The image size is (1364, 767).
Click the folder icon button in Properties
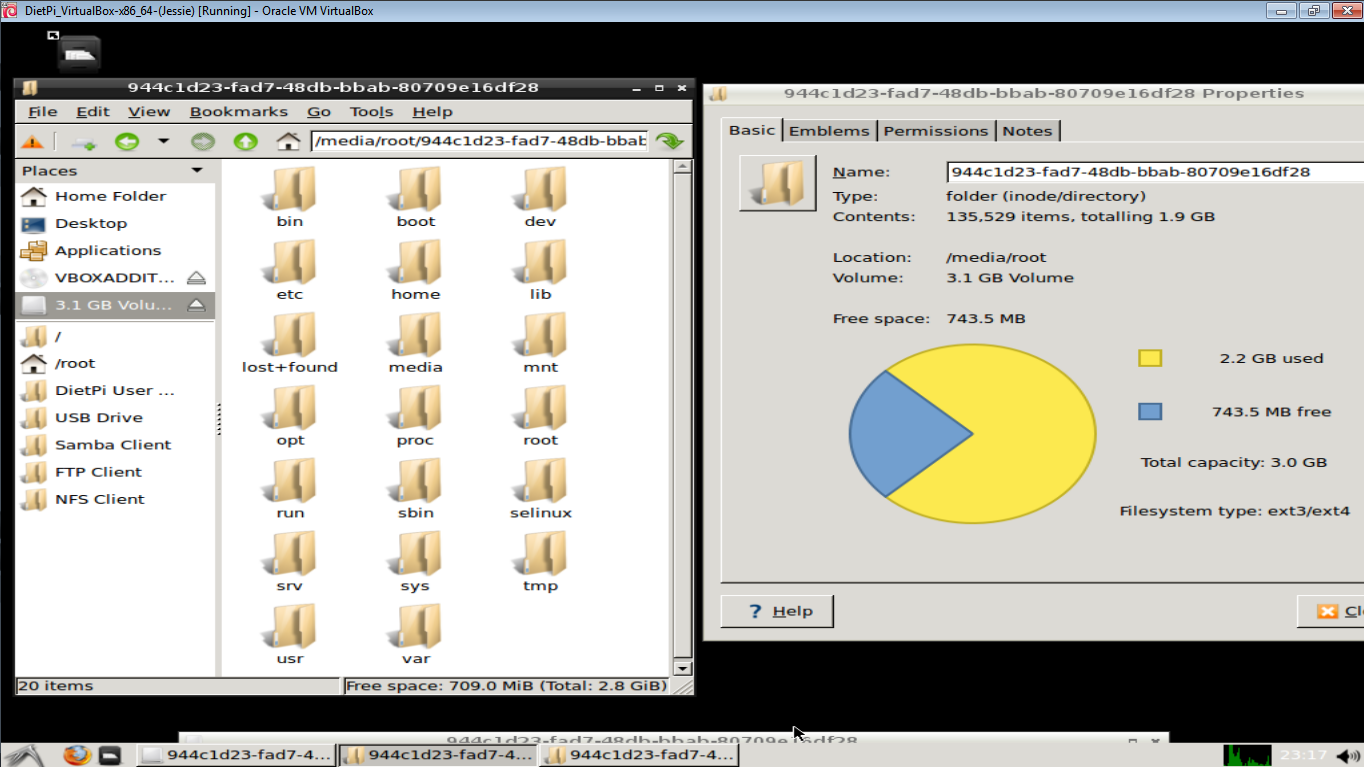click(x=778, y=183)
